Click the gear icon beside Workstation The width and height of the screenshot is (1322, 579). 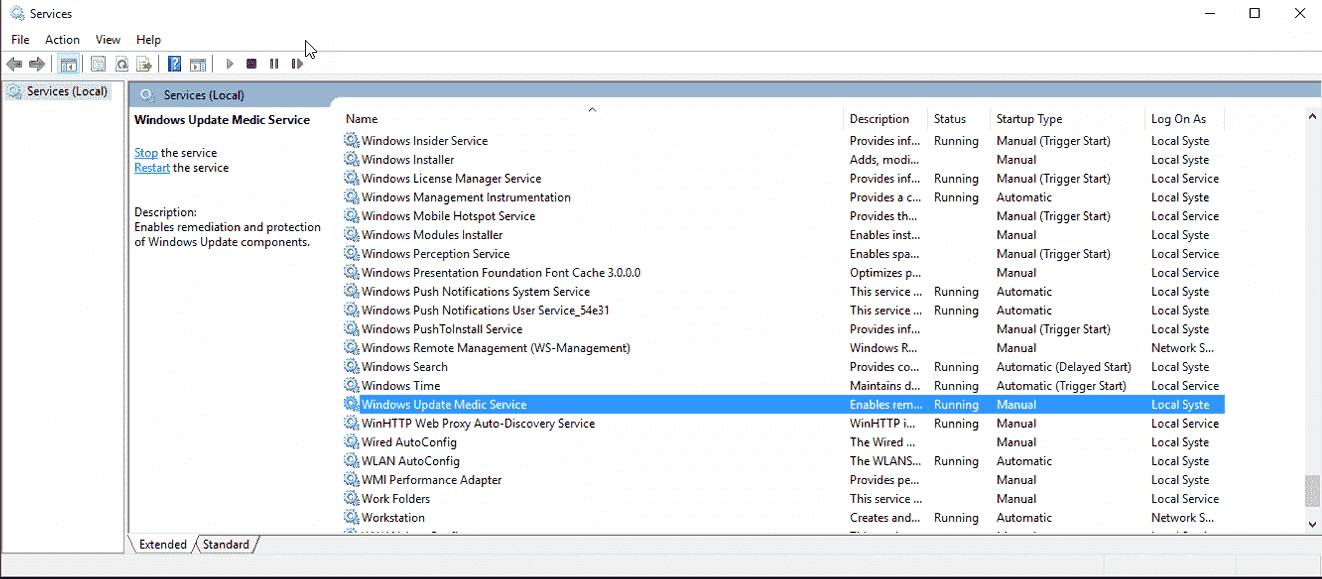point(352,518)
